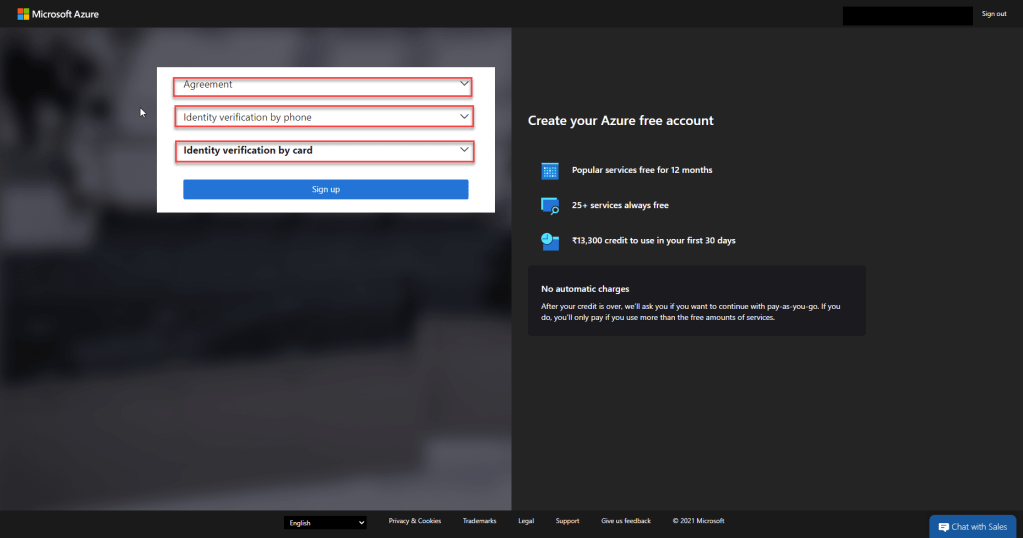The image size is (1023, 538).
Task: Click the Create your Azure free account heading
Action: coord(620,121)
